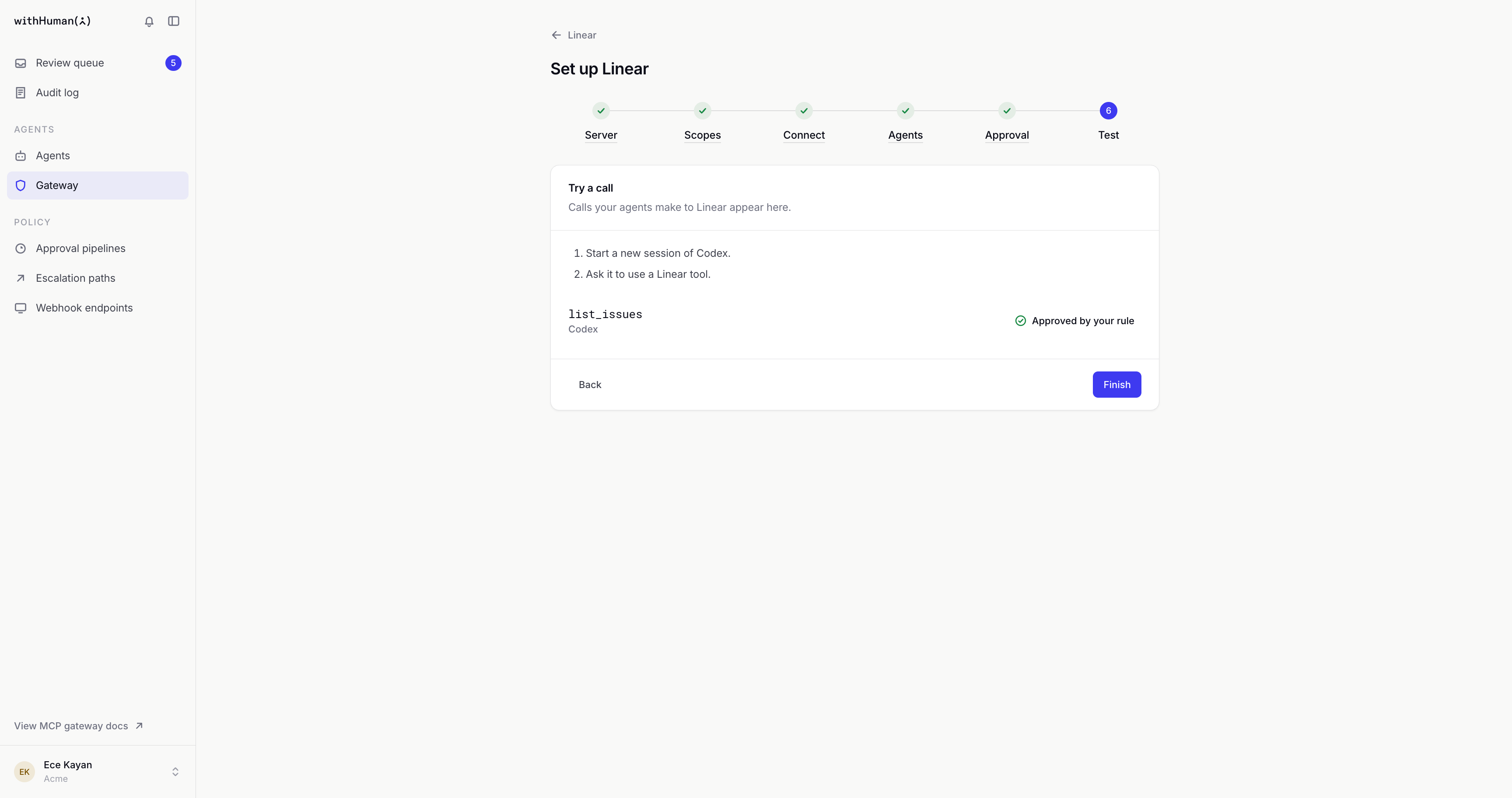Click the review queue badge showing 5
This screenshot has height=798, width=1512.
(x=173, y=63)
